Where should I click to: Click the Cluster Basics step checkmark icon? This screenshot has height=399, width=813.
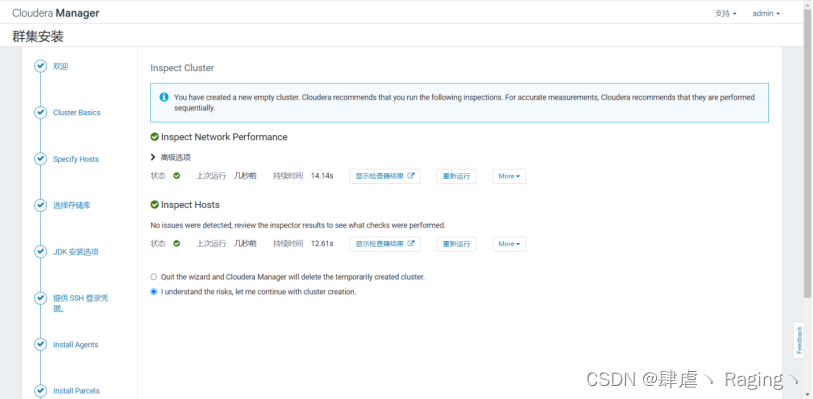coord(40,112)
